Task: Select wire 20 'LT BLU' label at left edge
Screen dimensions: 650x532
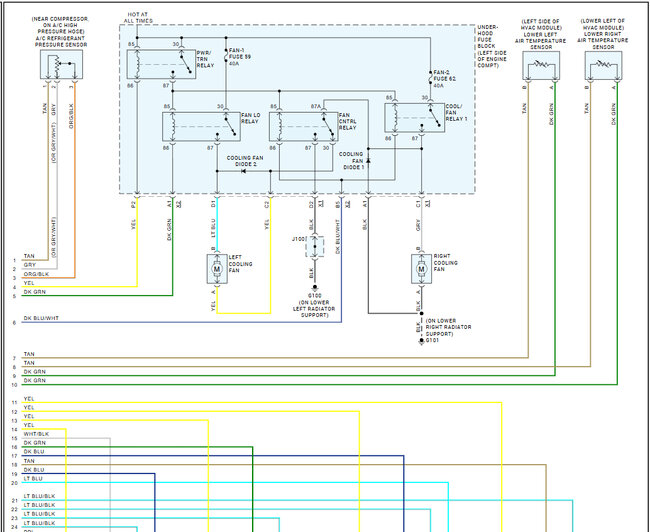Action: coord(33,479)
